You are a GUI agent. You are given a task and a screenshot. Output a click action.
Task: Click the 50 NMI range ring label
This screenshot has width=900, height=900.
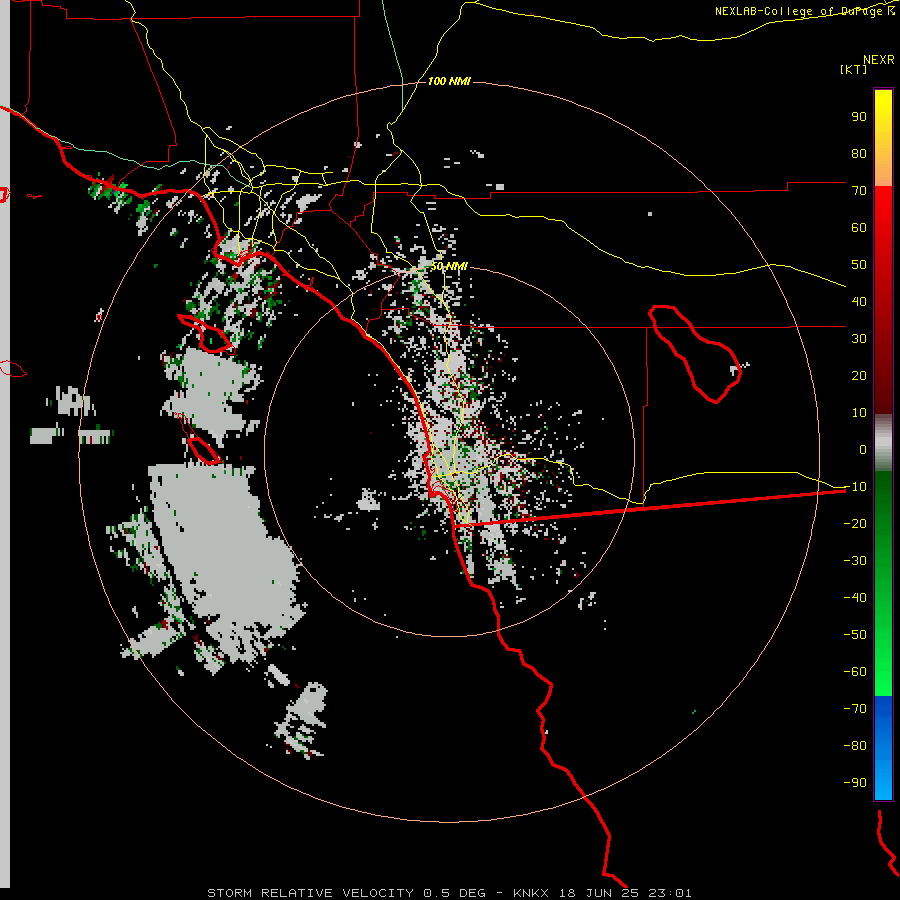click(x=449, y=266)
